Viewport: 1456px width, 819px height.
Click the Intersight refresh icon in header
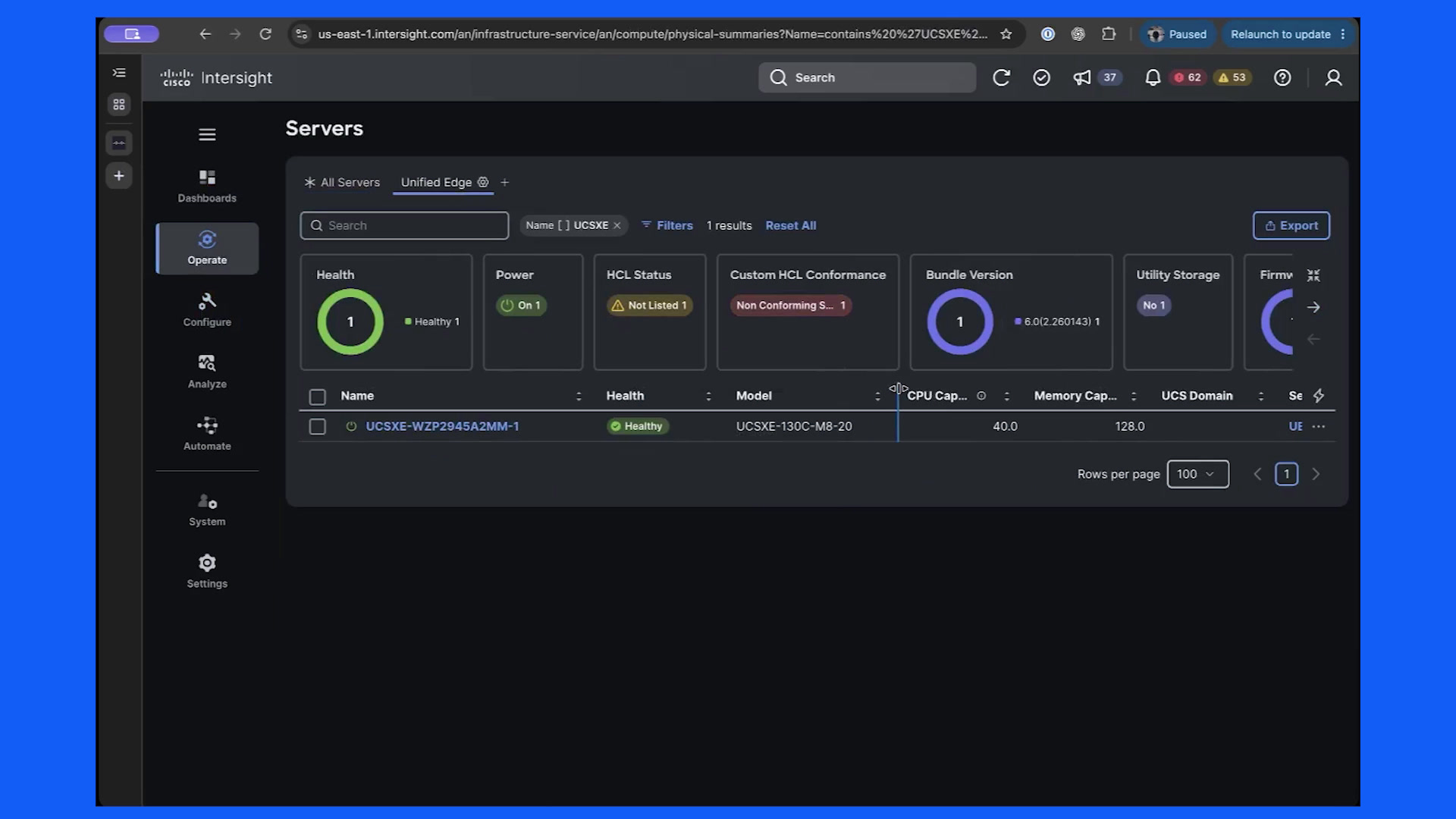[1001, 77]
